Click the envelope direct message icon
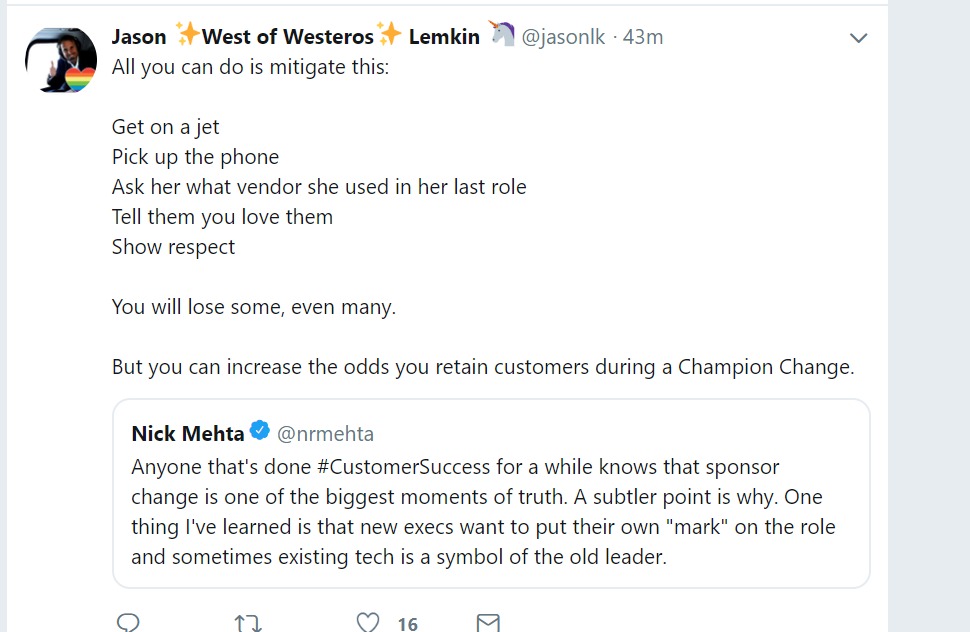The width and height of the screenshot is (970, 632). coord(488,623)
